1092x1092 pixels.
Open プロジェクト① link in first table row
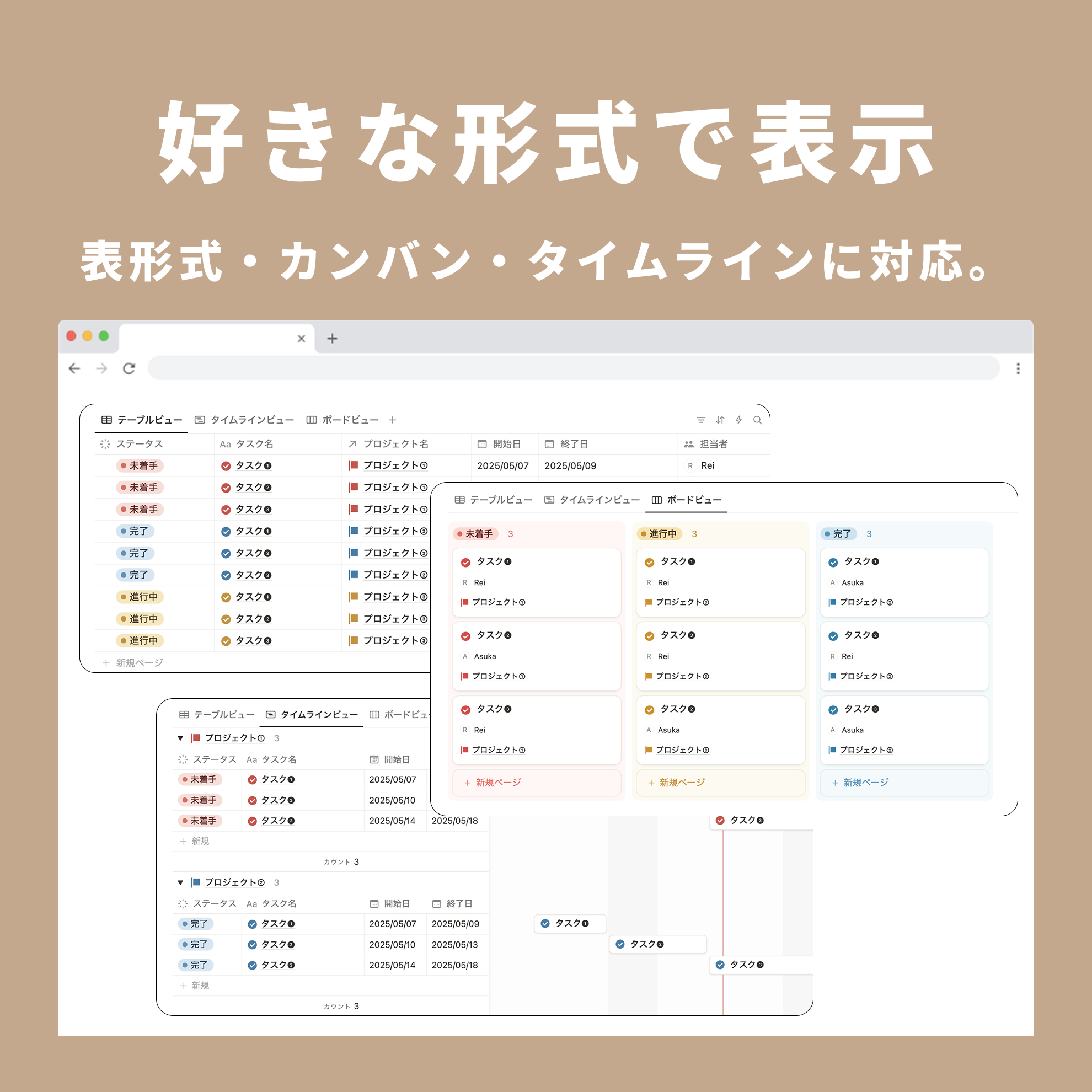click(x=394, y=465)
